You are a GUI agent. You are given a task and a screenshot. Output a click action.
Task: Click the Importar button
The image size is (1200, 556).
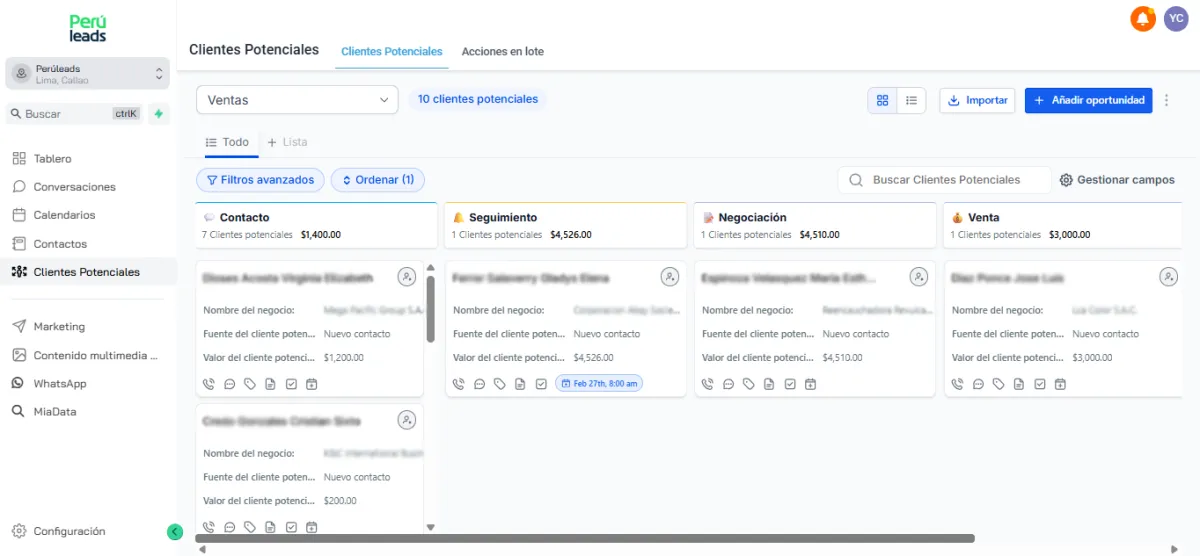click(x=977, y=100)
